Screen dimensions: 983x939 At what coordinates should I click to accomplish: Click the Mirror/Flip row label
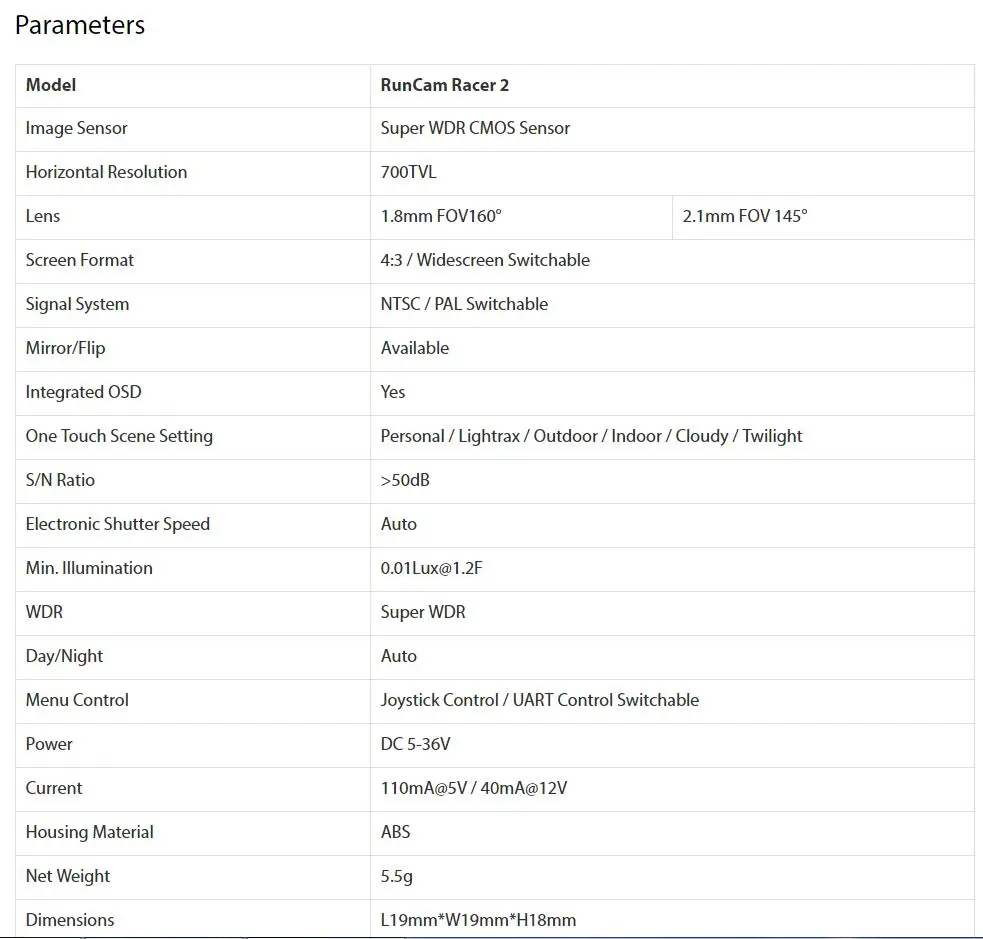65,348
